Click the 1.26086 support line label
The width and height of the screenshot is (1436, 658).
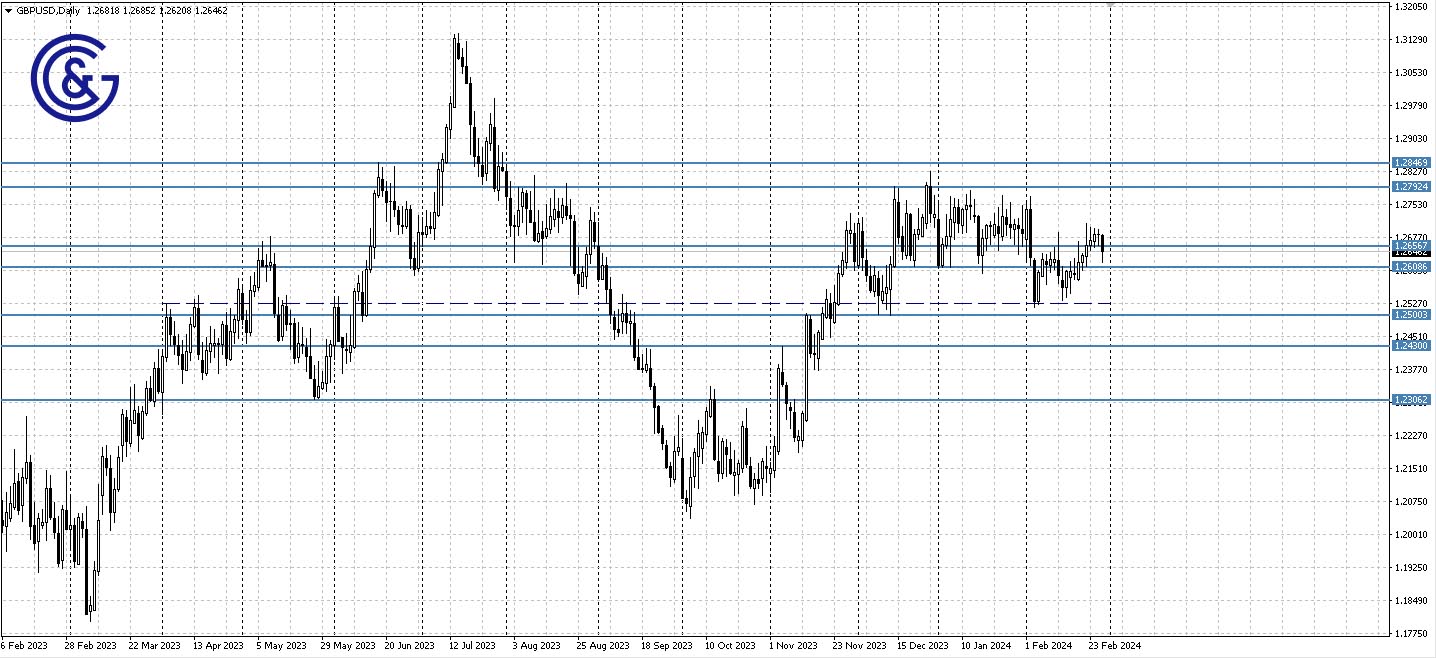pyautogui.click(x=1411, y=266)
